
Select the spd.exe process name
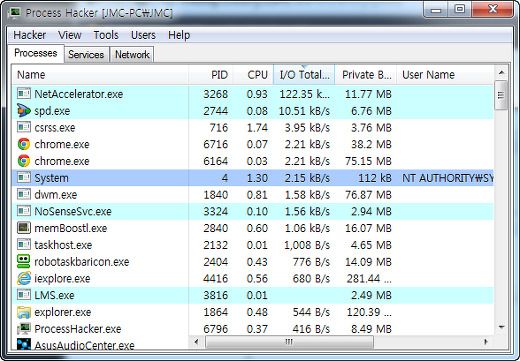(52, 111)
